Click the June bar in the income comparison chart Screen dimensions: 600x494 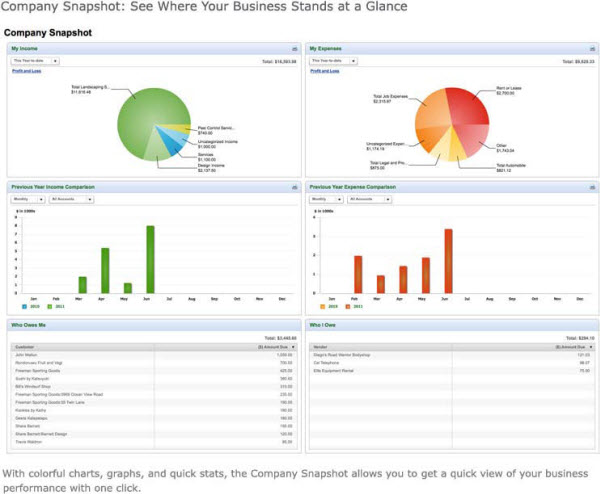[x=150, y=259]
